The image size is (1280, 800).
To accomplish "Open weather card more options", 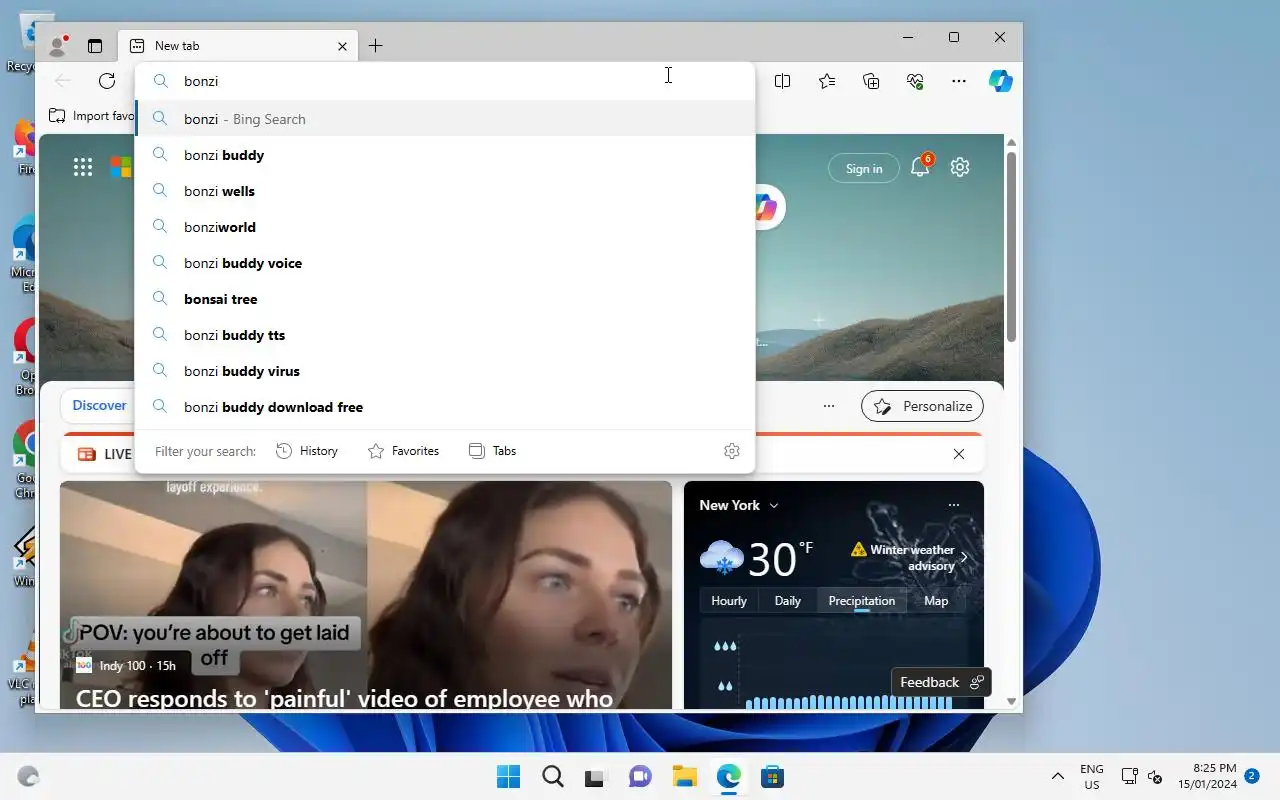I will tap(953, 505).
